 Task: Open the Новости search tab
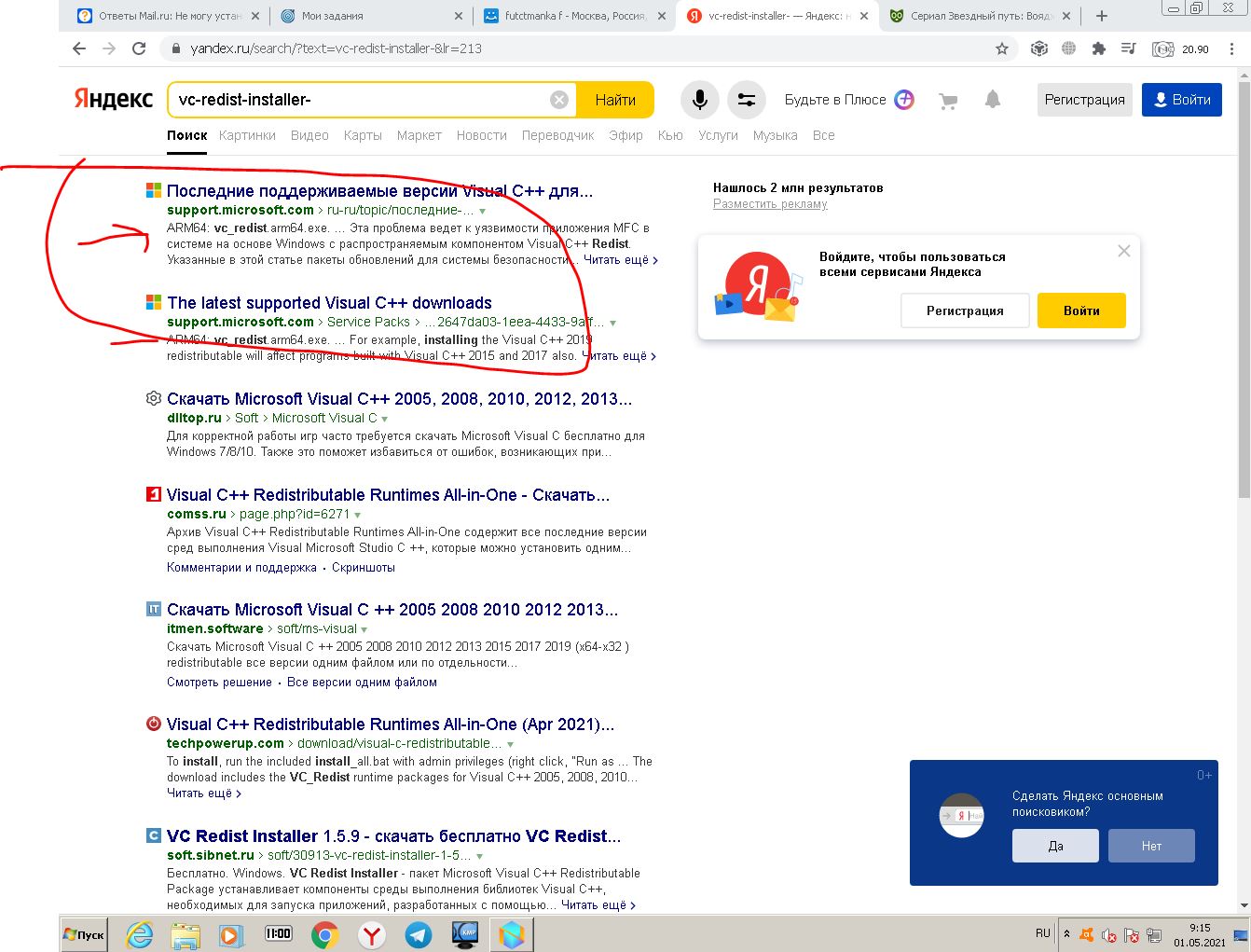(482, 135)
